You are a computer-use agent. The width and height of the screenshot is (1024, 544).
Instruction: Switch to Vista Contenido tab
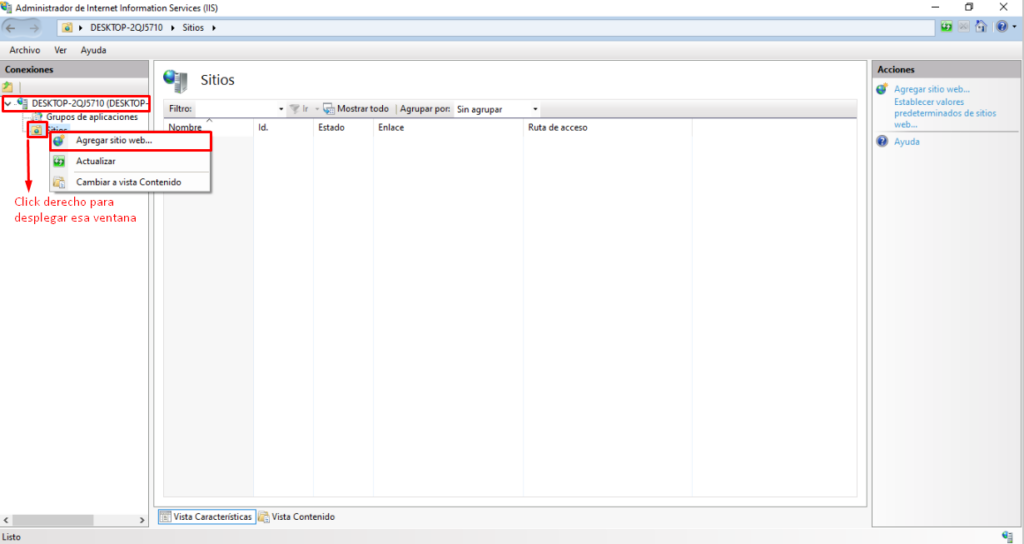pos(296,517)
